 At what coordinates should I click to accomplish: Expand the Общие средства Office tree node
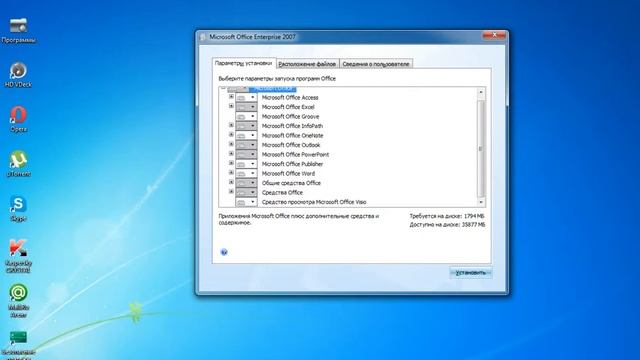(x=231, y=182)
